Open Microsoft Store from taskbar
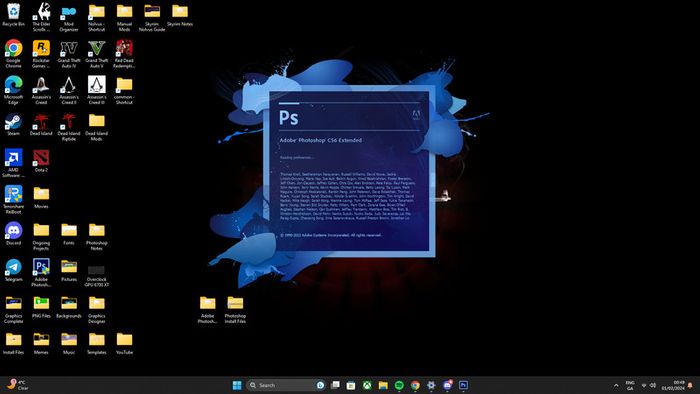700x394 pixels. 351,385
